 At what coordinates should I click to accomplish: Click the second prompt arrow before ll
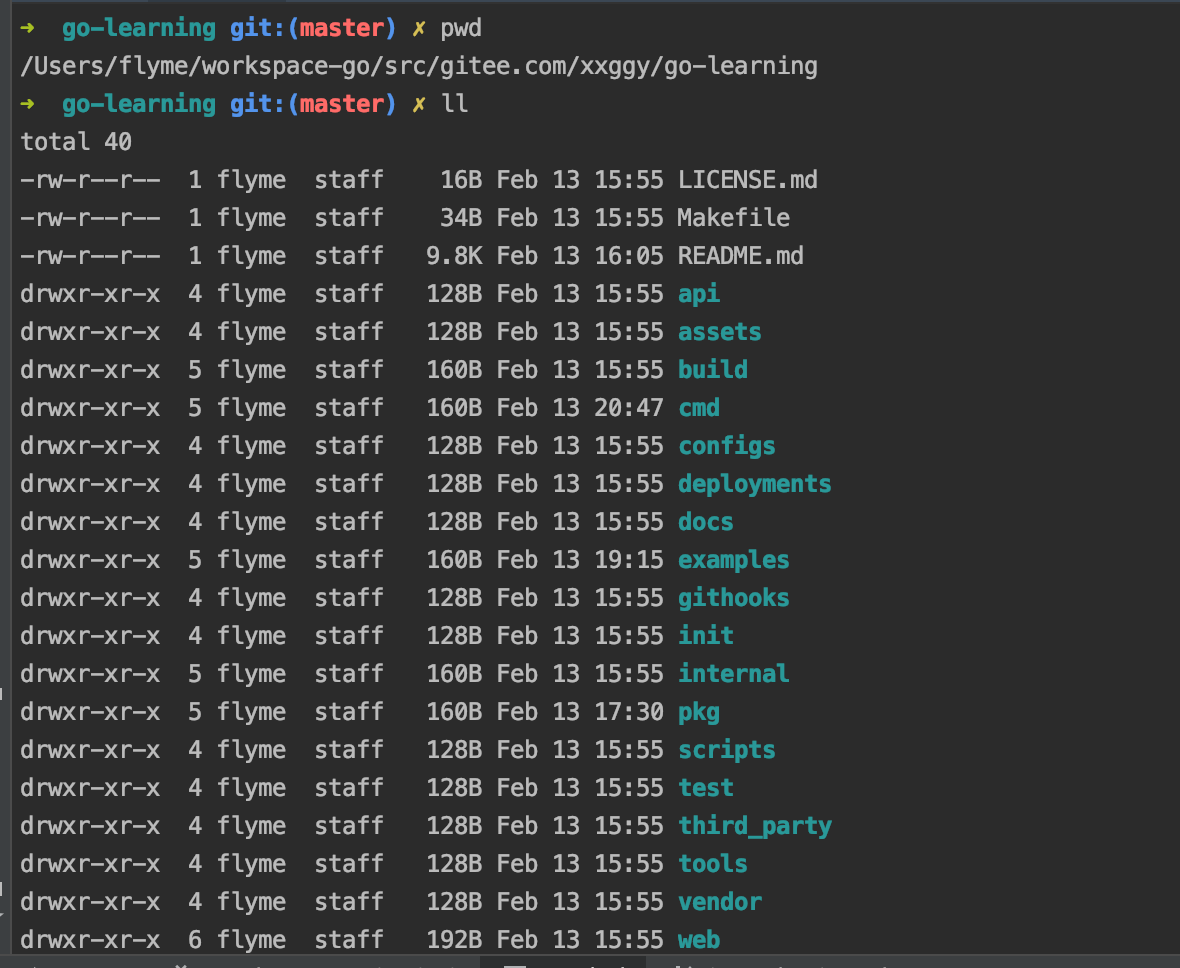point(27,103)
